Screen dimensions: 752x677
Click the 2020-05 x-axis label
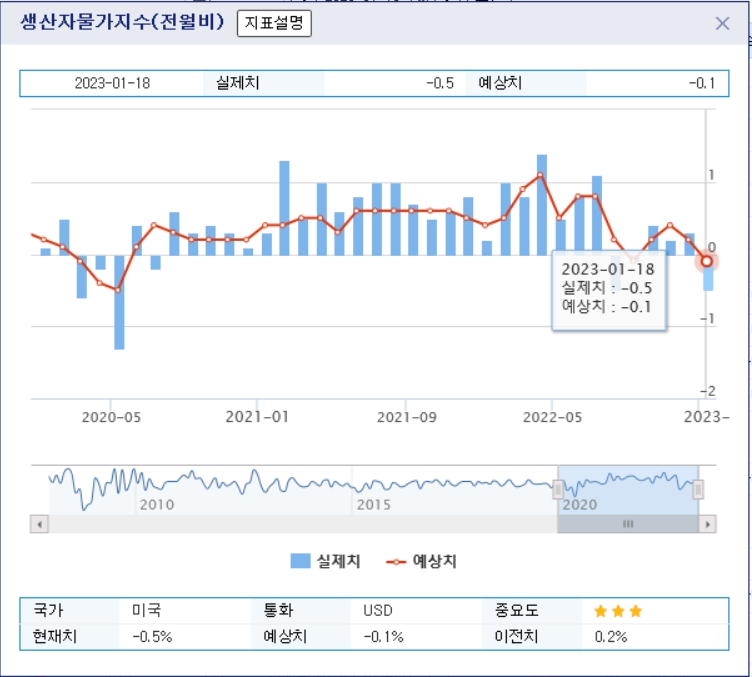(x=111, y=417)
